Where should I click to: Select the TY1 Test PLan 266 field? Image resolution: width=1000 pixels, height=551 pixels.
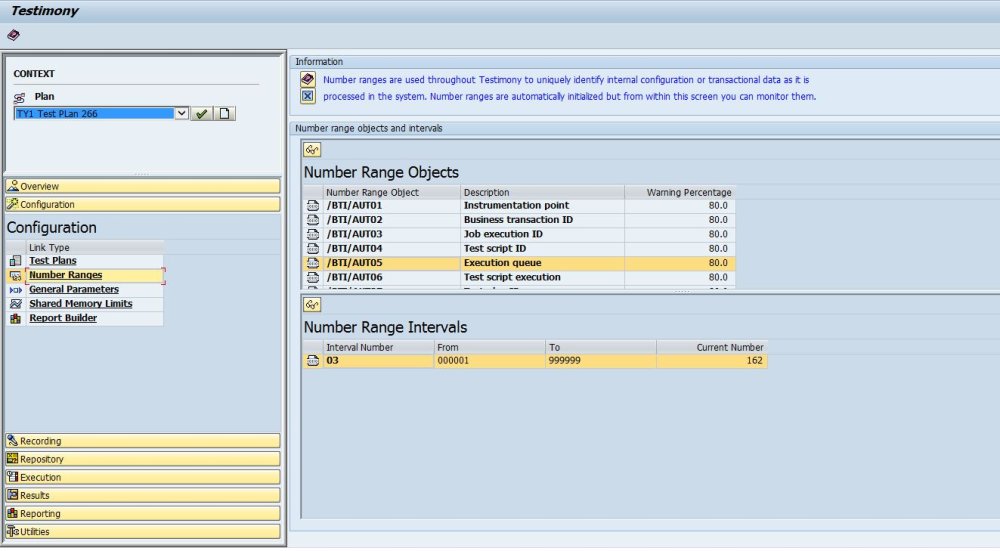[94, 114]
